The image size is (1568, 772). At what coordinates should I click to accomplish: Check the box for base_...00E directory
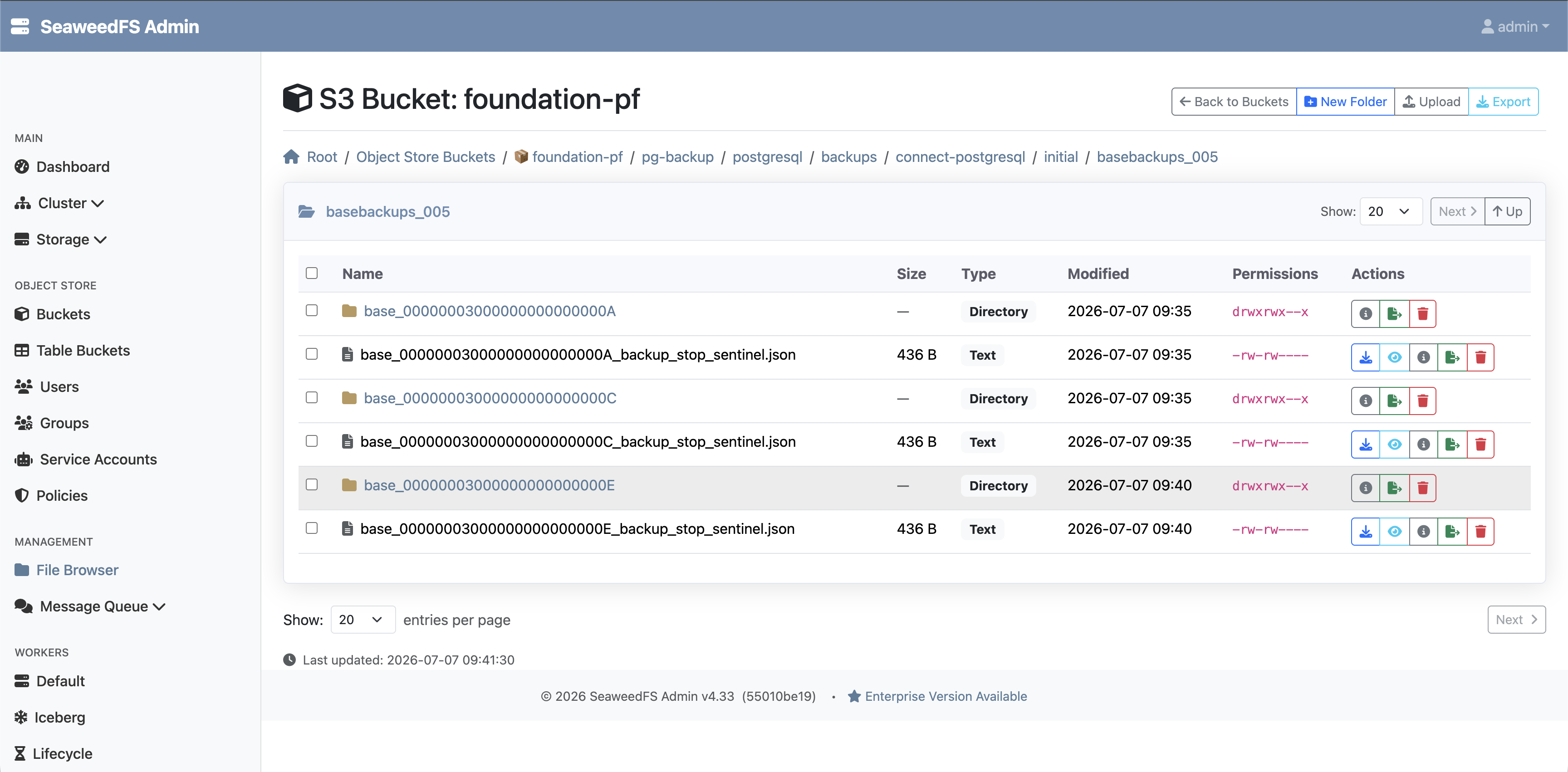point(312,484)
